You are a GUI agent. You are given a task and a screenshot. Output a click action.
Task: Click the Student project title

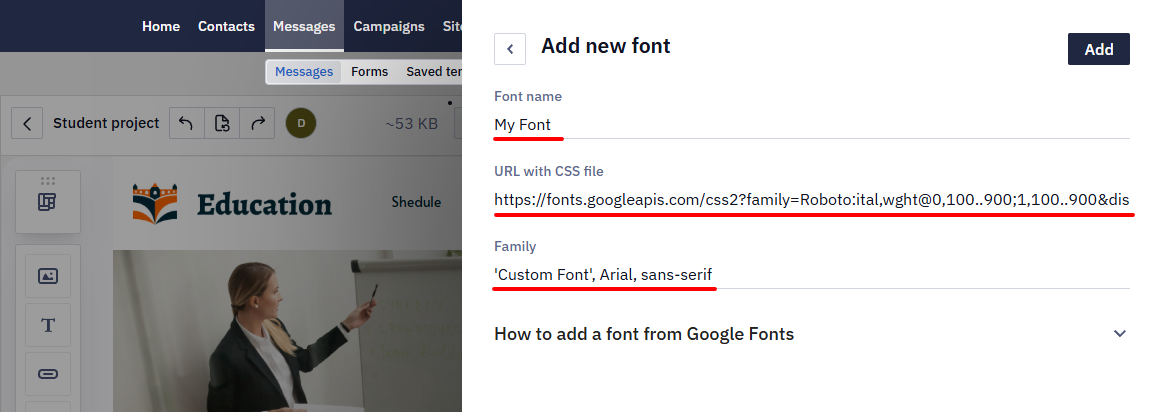point(106,123)
